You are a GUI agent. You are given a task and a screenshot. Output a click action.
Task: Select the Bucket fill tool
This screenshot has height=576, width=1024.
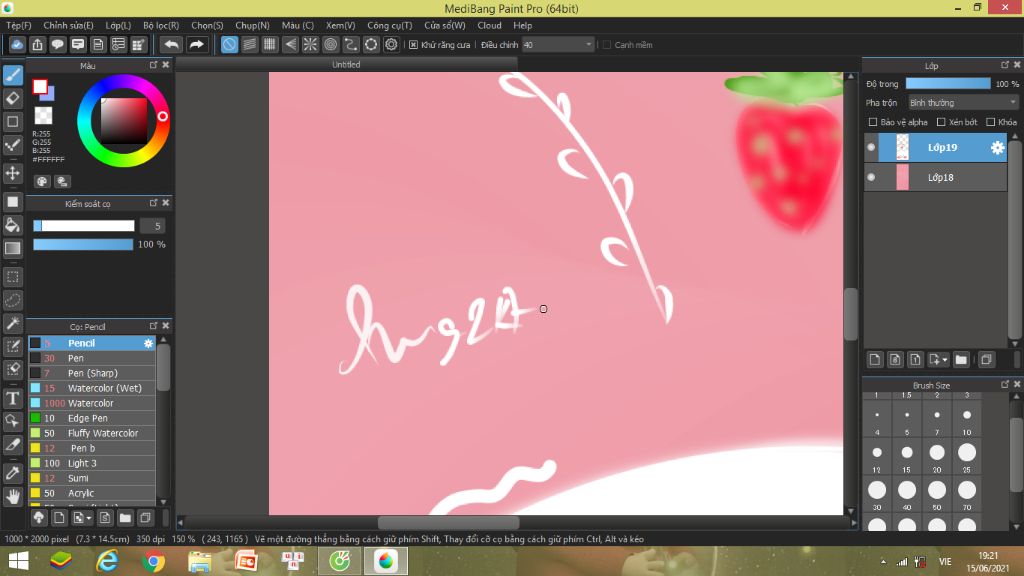[x=12, y=225]
